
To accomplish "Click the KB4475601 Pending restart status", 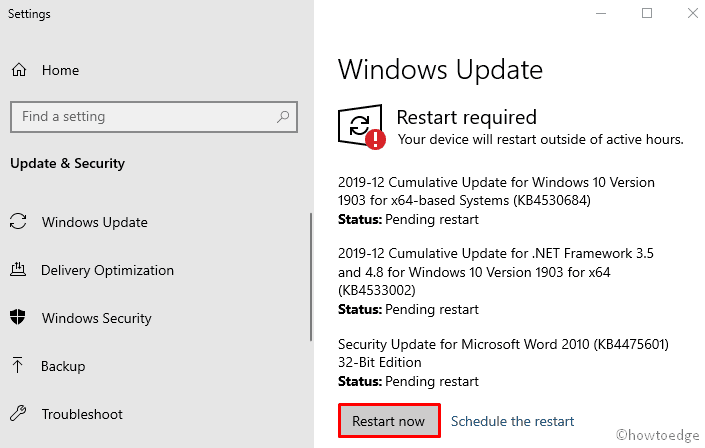I will (408, 381).
